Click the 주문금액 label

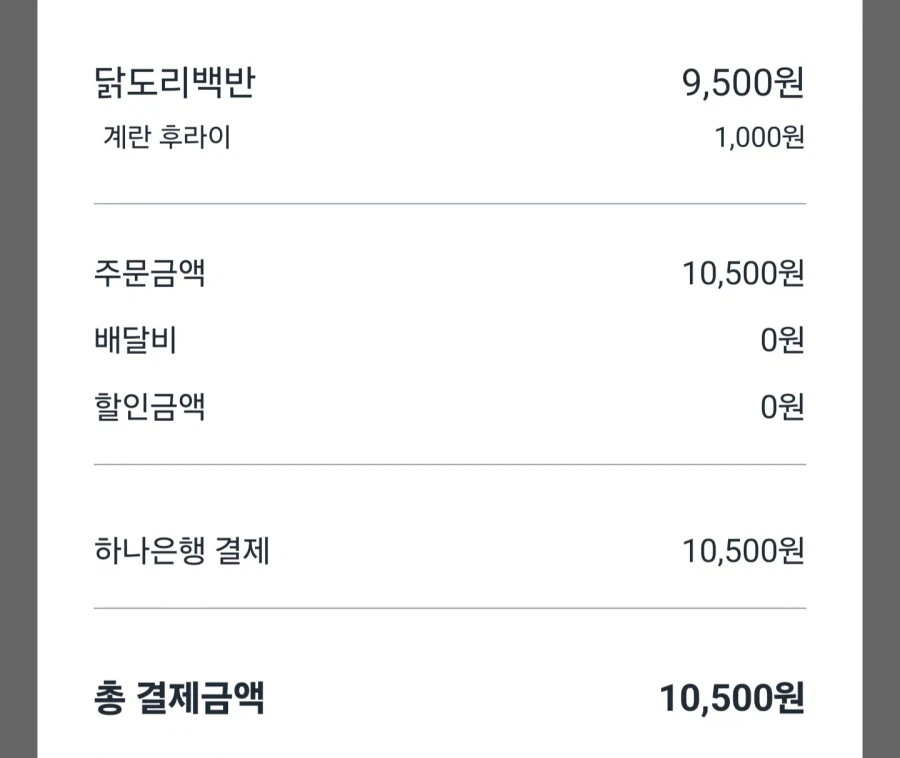click(x=150, y=273)
